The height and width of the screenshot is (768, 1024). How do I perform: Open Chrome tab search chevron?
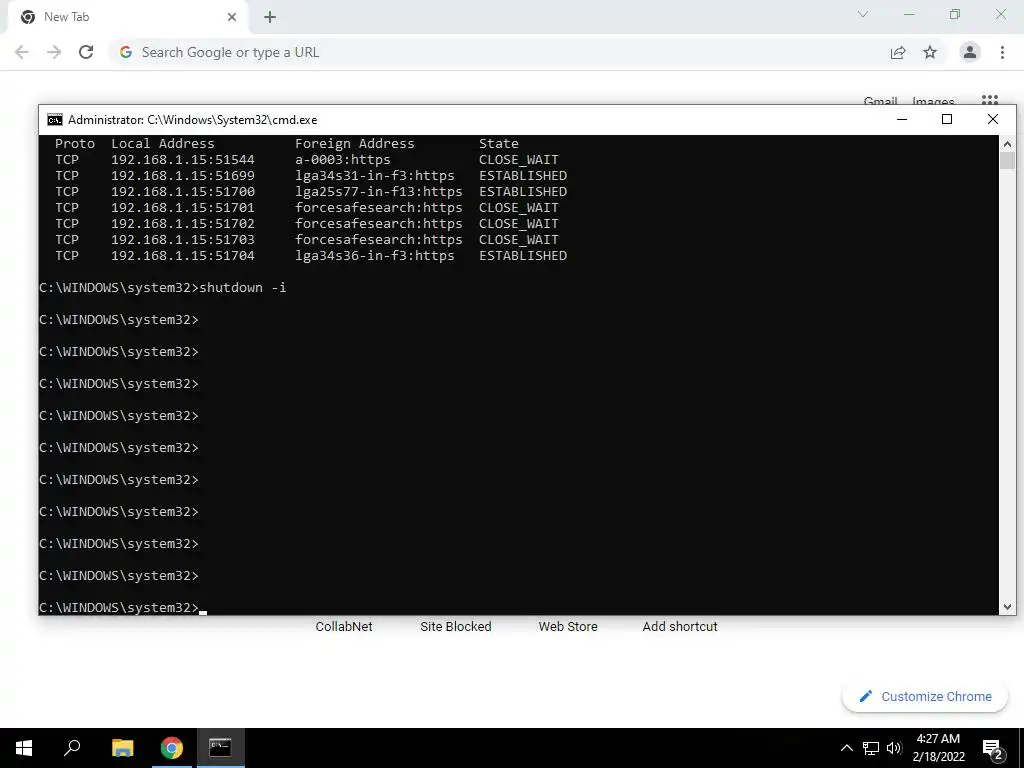pos(863,14)
